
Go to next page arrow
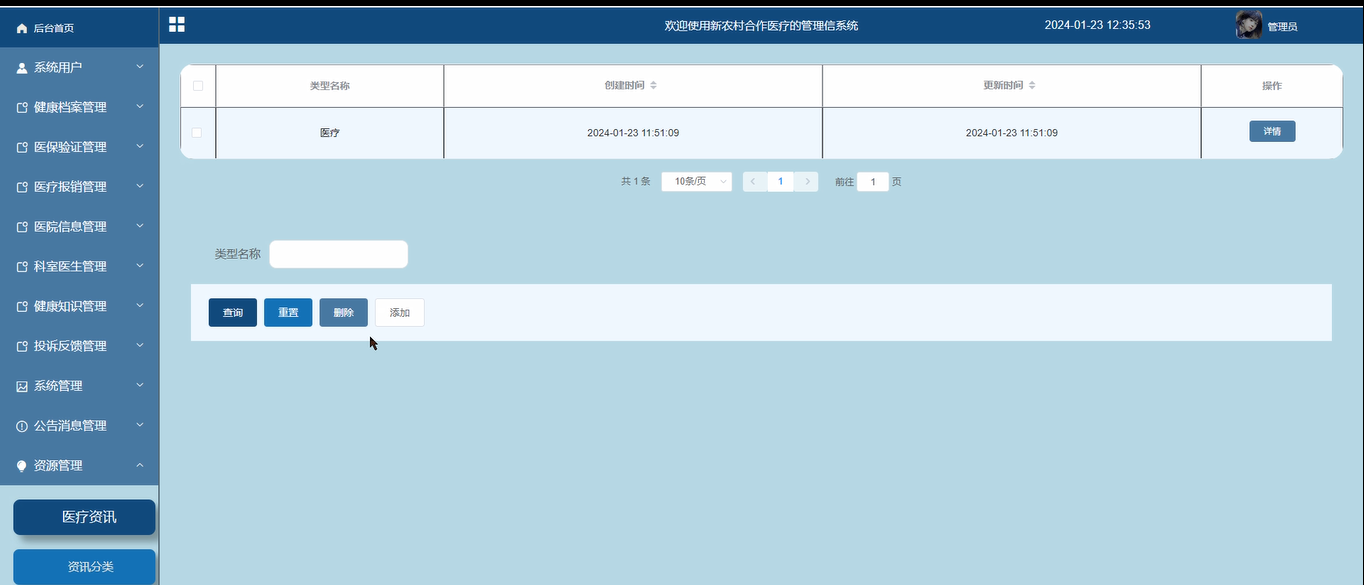pyautogui.click(x=807, y=182)
